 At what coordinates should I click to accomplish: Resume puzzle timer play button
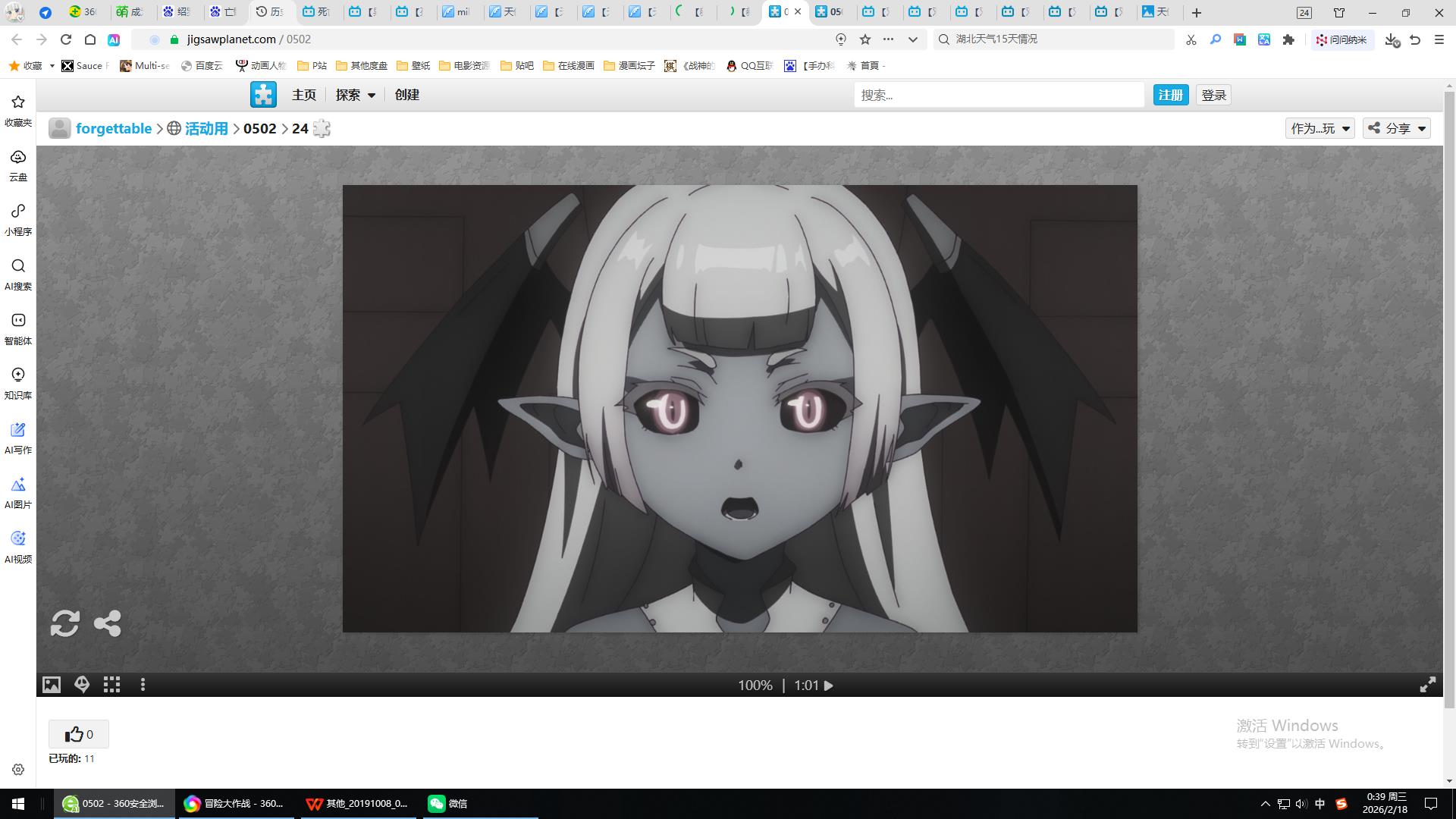click(829, 686)
